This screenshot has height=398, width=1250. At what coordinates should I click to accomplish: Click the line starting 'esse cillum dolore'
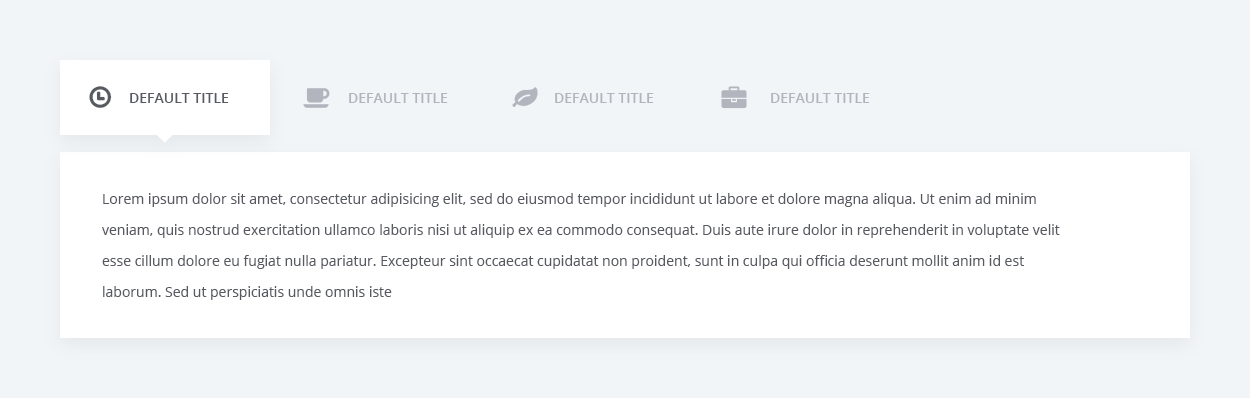[x=563, y=261]
